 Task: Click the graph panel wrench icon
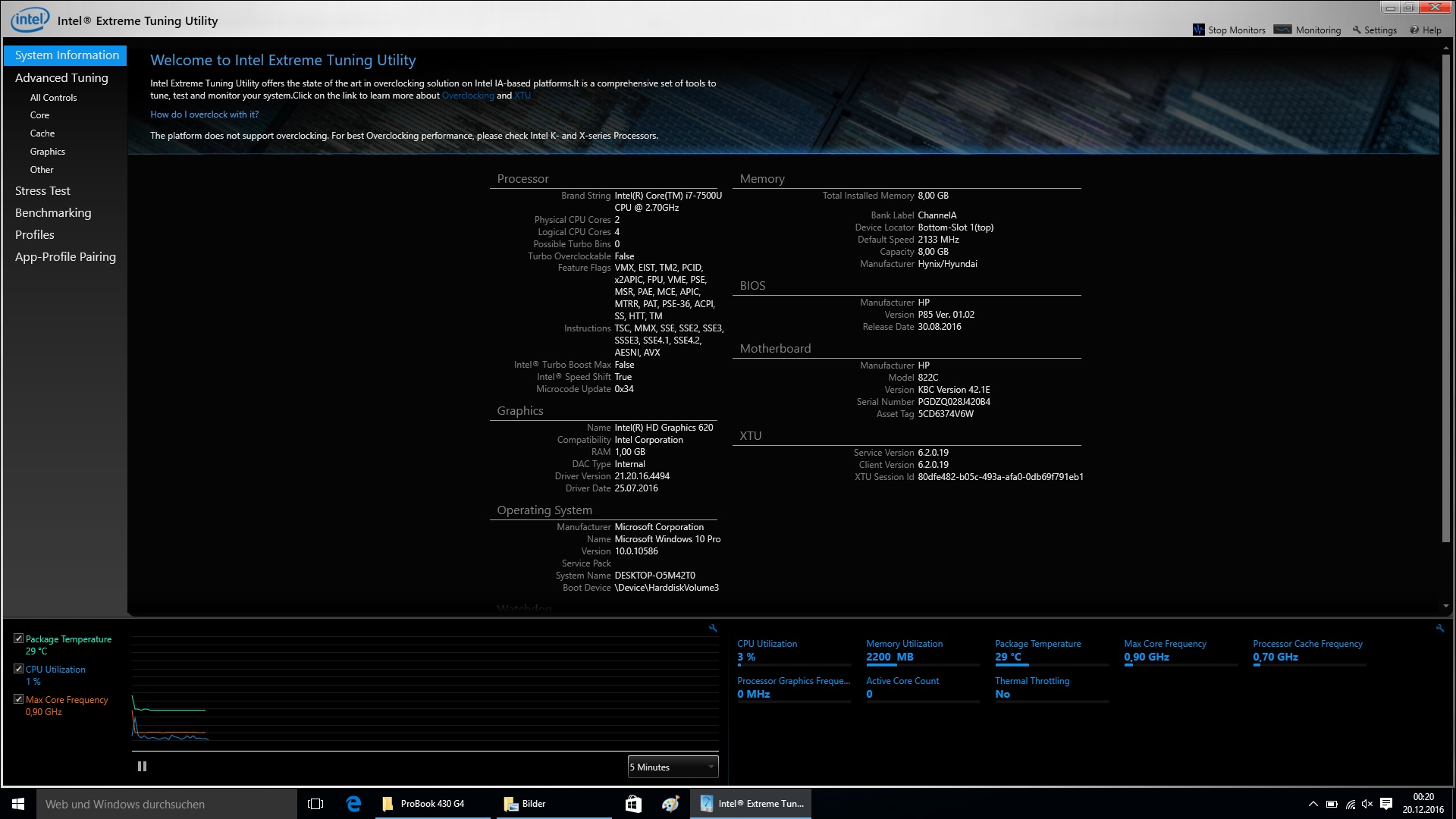(713, 628)
